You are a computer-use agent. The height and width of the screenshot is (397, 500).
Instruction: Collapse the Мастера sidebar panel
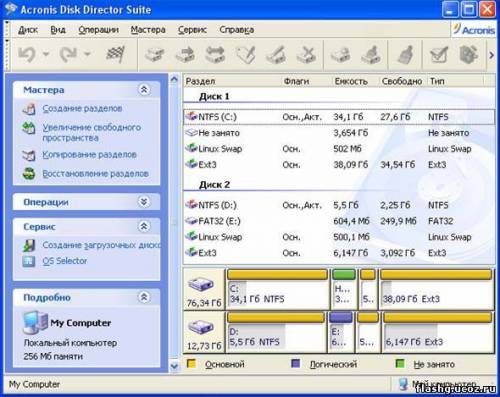coord(144,89)
